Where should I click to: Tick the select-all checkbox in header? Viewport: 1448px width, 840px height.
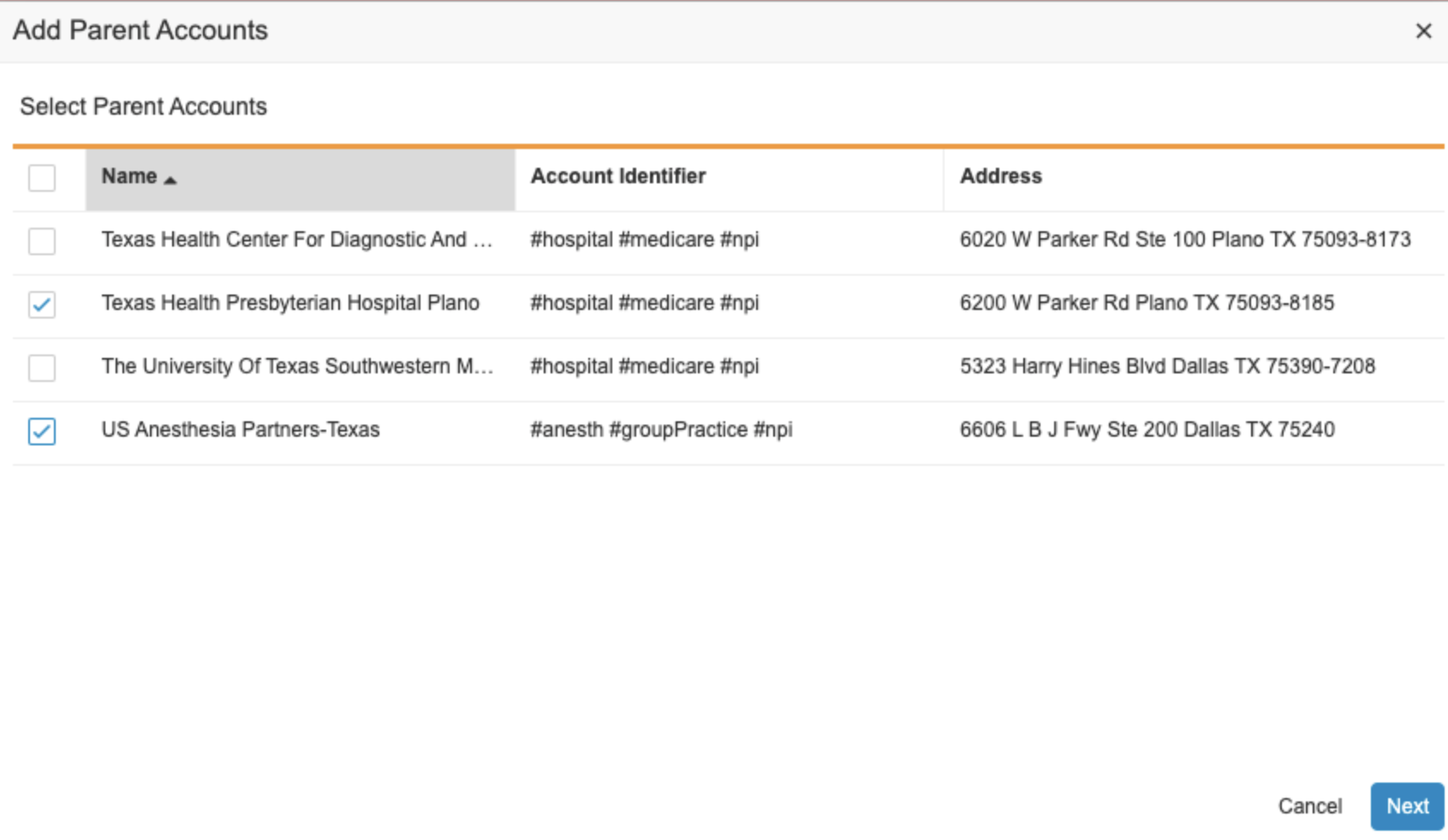pos(42,178)
